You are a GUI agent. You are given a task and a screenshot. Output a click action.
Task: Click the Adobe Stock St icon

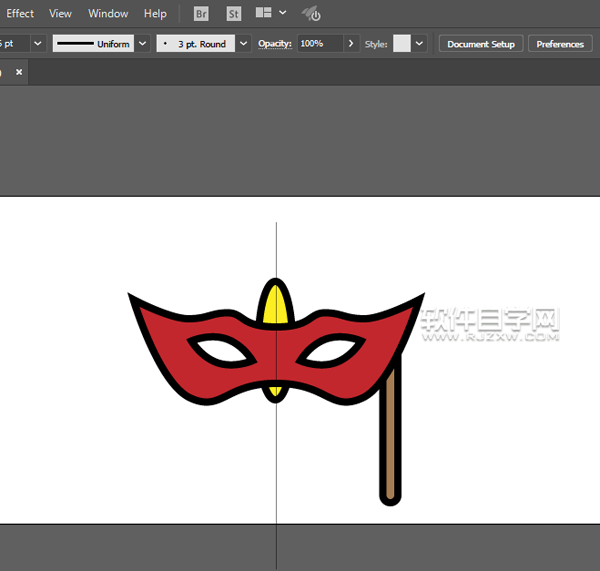click(x=233, y=14)
